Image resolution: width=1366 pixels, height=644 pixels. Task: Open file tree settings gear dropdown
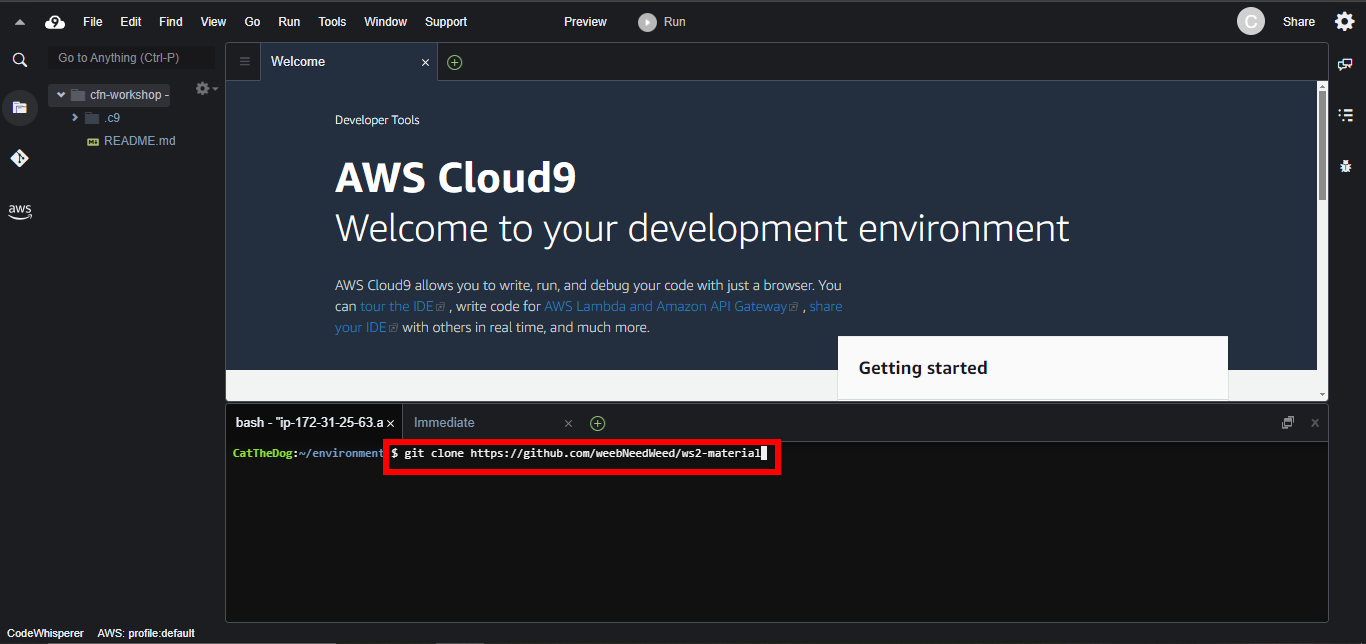(x=205, y=89)
